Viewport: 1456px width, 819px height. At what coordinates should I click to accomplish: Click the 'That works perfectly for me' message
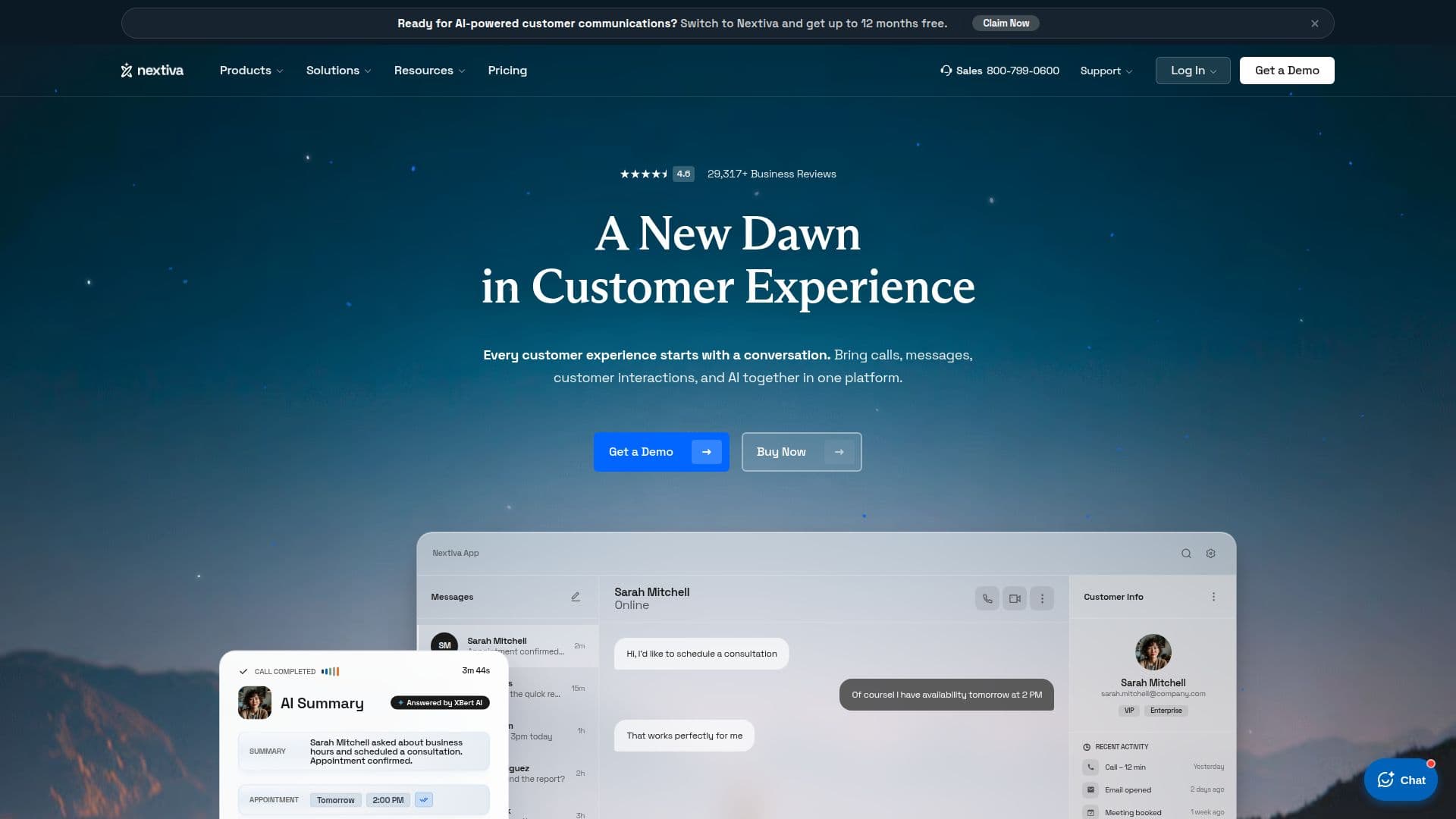click(684, 736)
